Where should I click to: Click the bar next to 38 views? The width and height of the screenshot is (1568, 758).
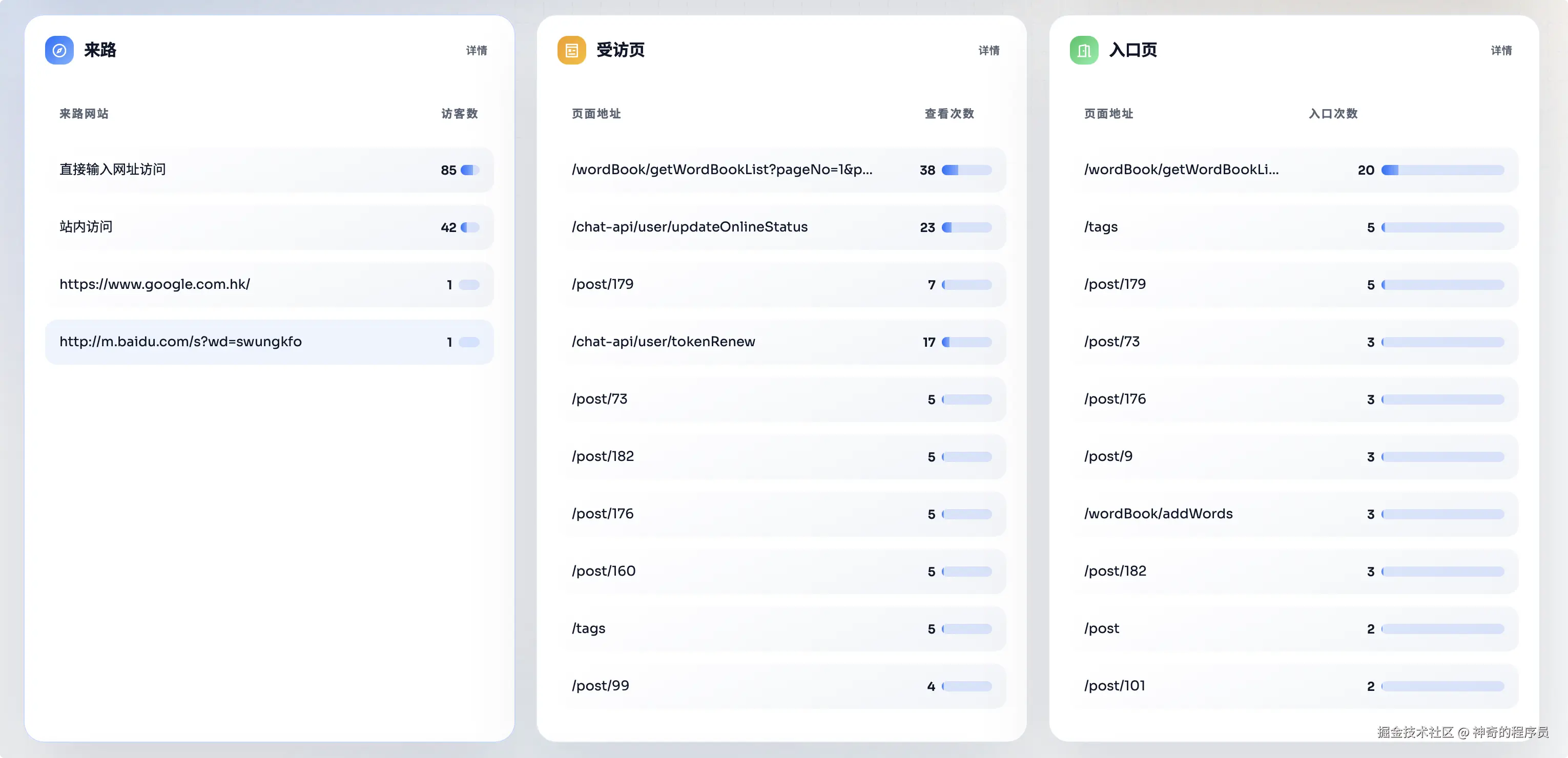[x=966, y=171]
